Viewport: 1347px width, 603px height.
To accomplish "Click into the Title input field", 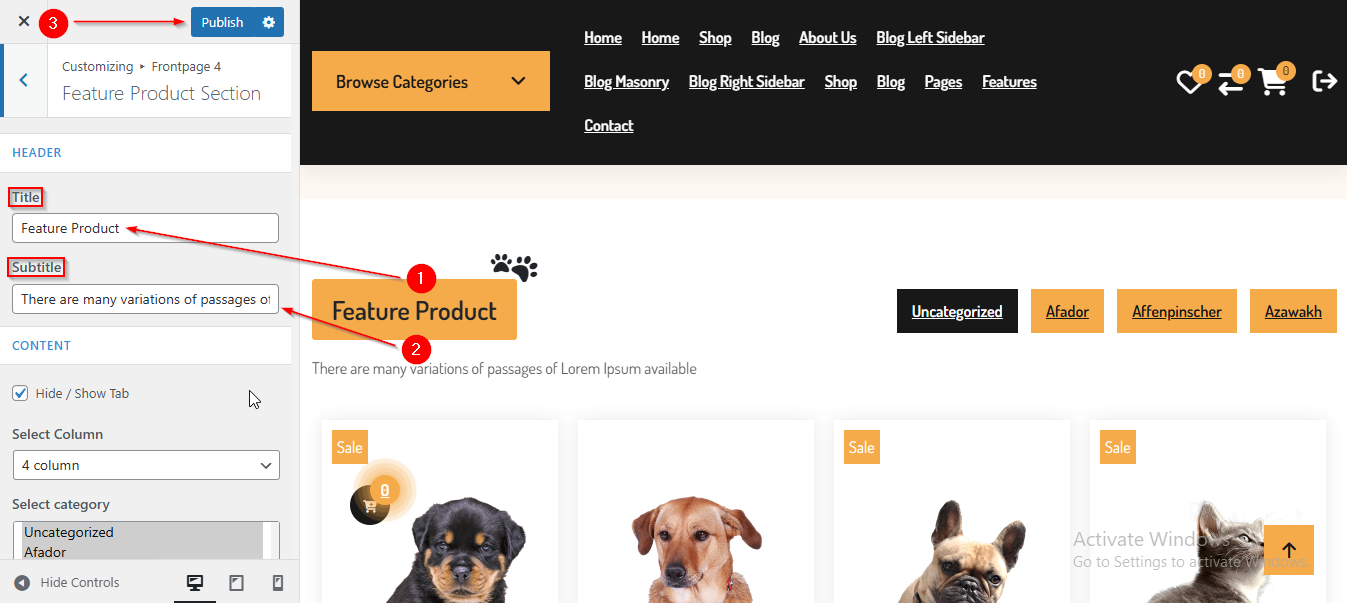I will [x=145, y=228].
